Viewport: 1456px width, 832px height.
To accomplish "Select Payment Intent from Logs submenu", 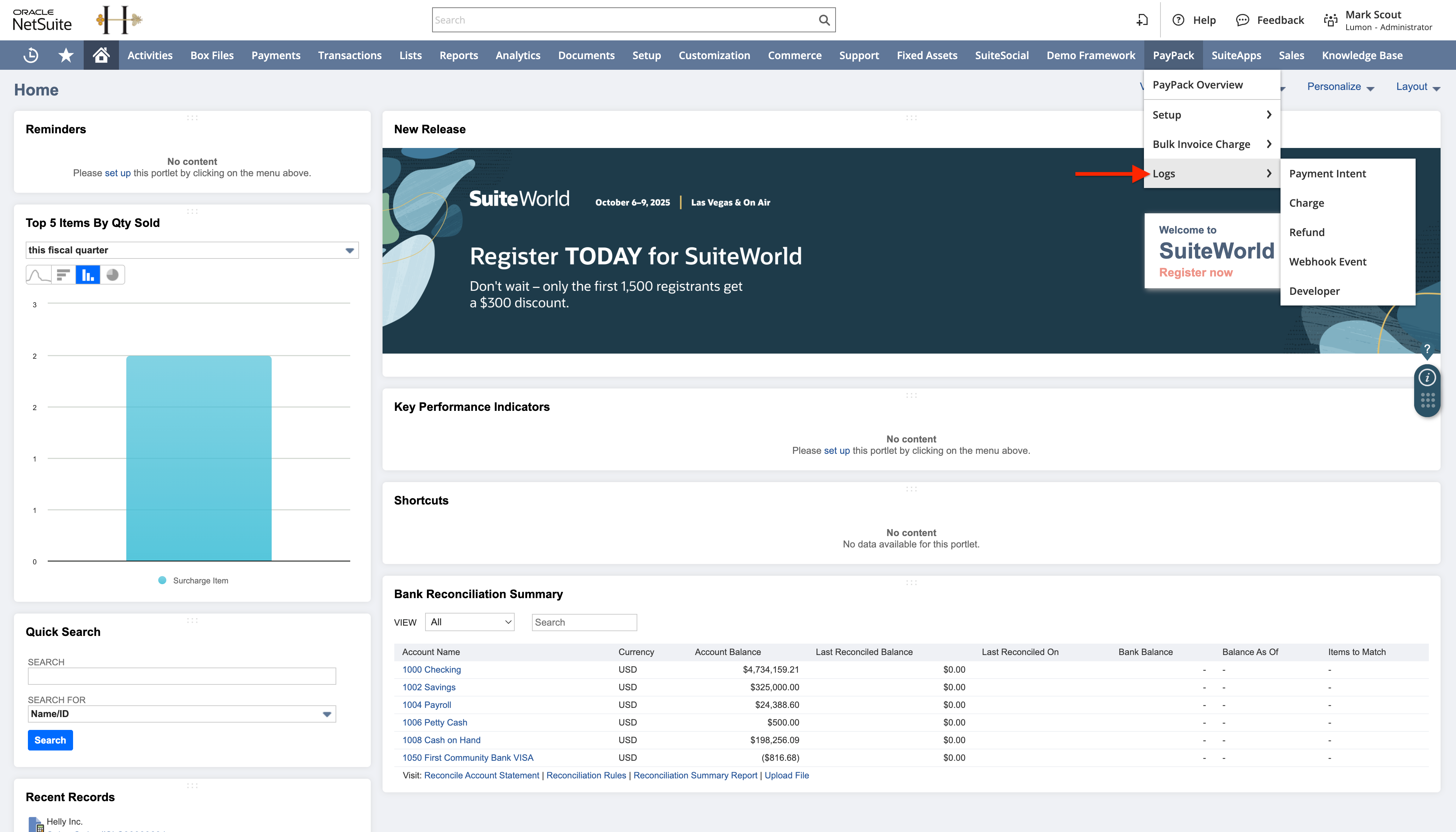I will pyautogui.click(x=1327, y=174).
